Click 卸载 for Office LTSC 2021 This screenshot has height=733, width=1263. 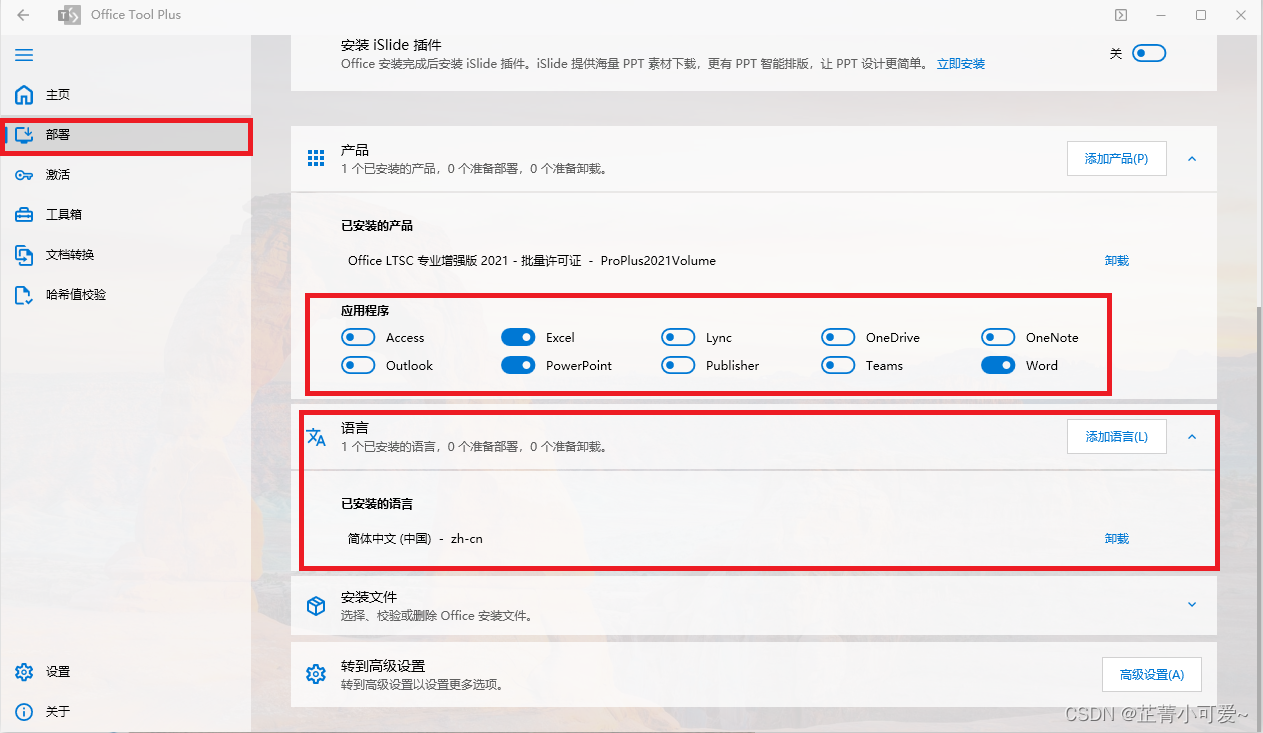click(1117, 261)
